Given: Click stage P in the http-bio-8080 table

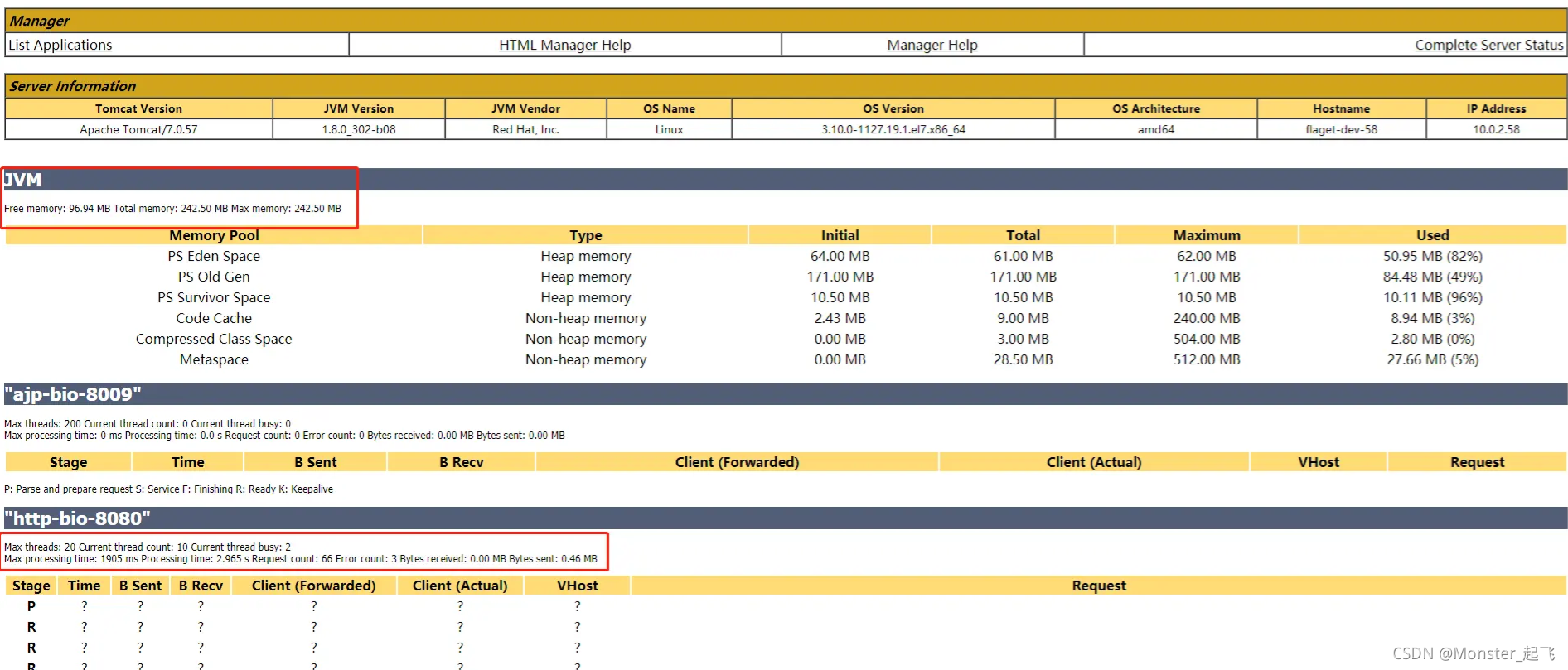Looking at the screenshot, I should click(31, 606).
